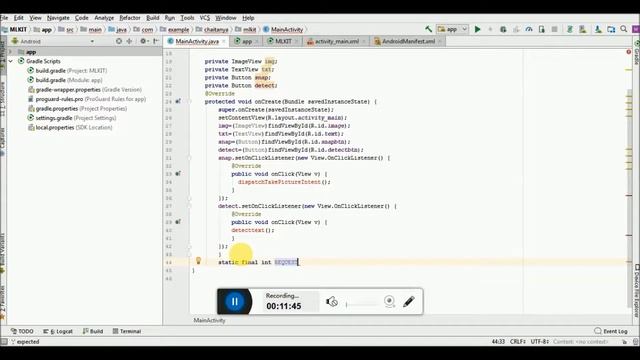Open settings.gradle (Project Settings)
Viewport: 640px width, 360px height.
click(71, 118)
